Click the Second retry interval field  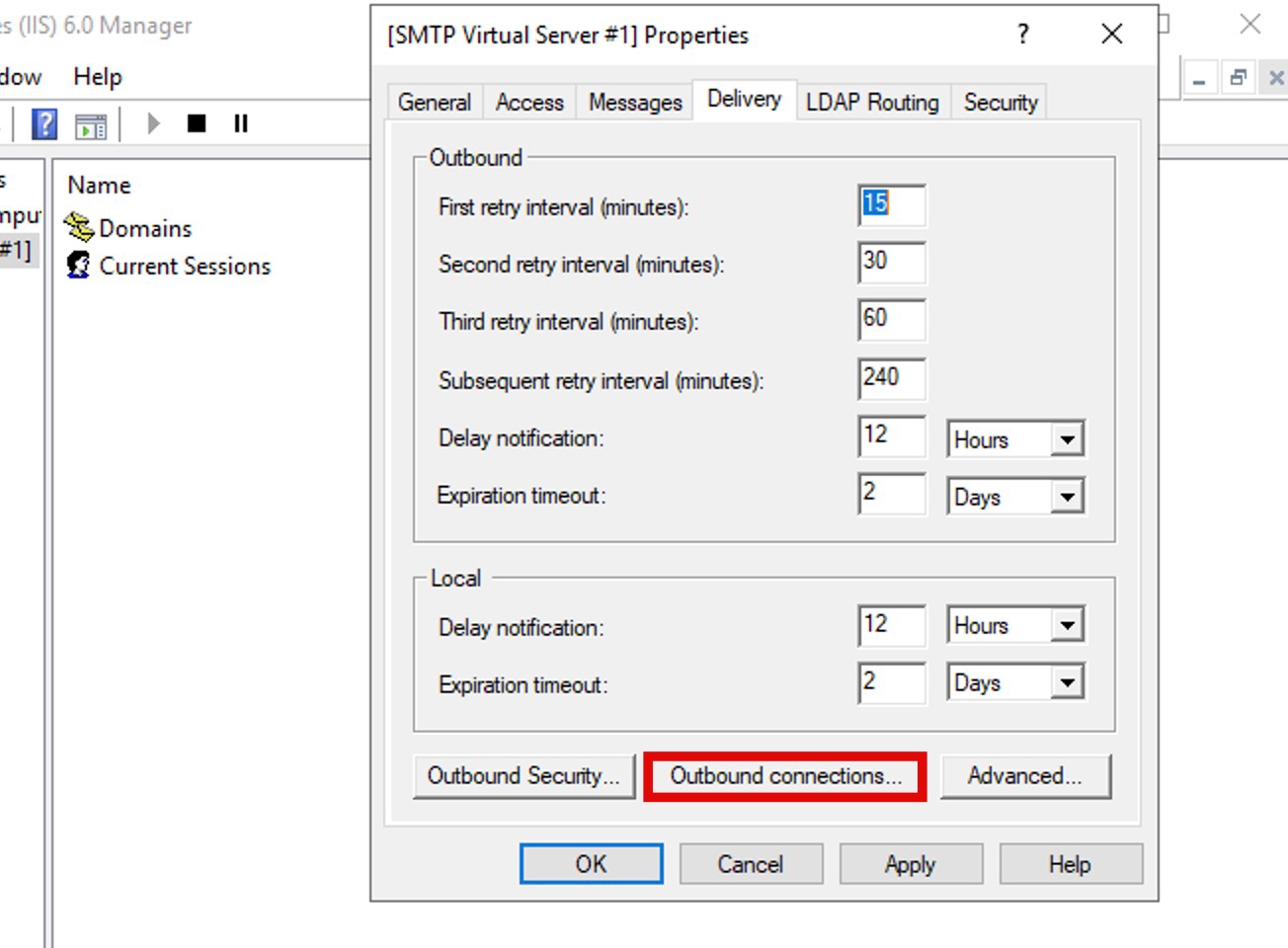[x=892, y=263]
